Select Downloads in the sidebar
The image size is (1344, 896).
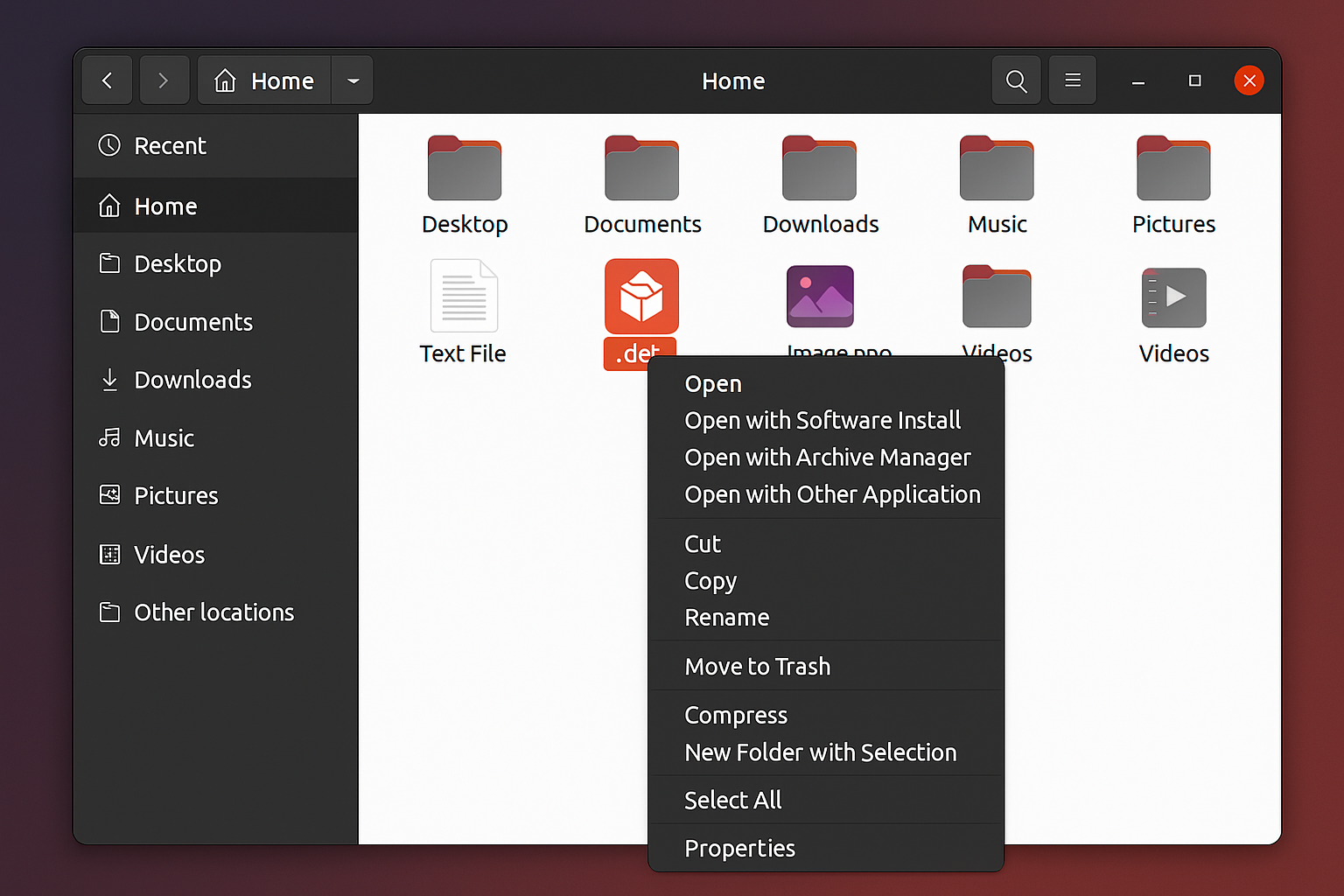192,380
